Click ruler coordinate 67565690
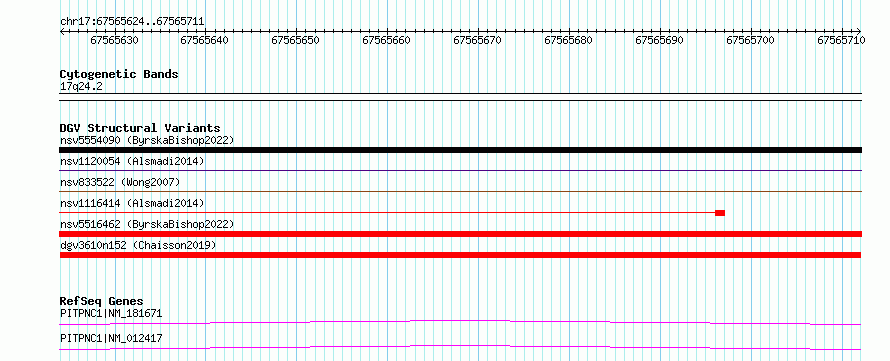Viewport: 890px width, 361px height. click(660, 40)
